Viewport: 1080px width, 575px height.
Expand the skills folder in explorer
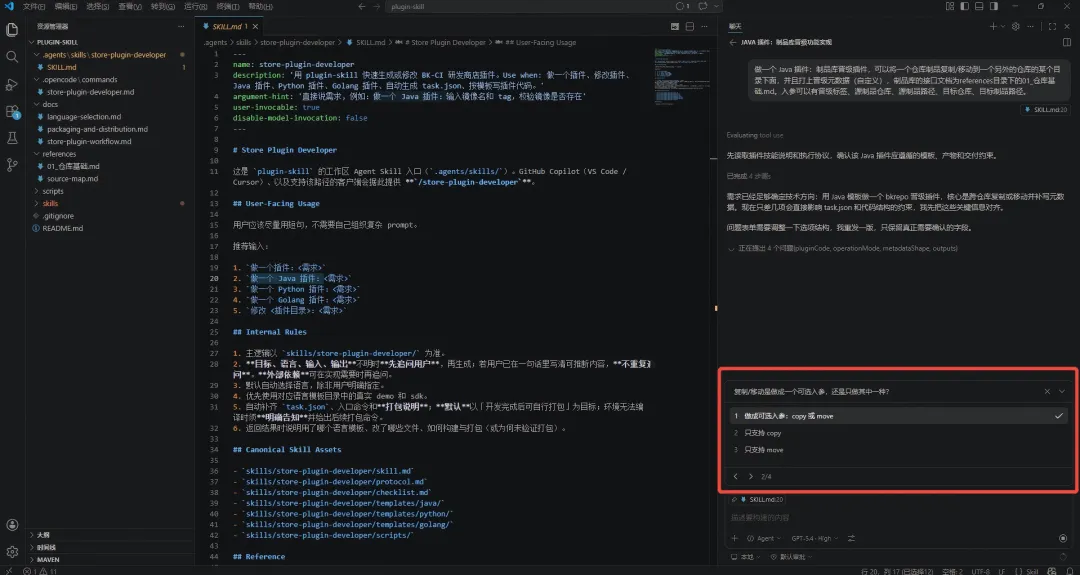tap(110, 203)
